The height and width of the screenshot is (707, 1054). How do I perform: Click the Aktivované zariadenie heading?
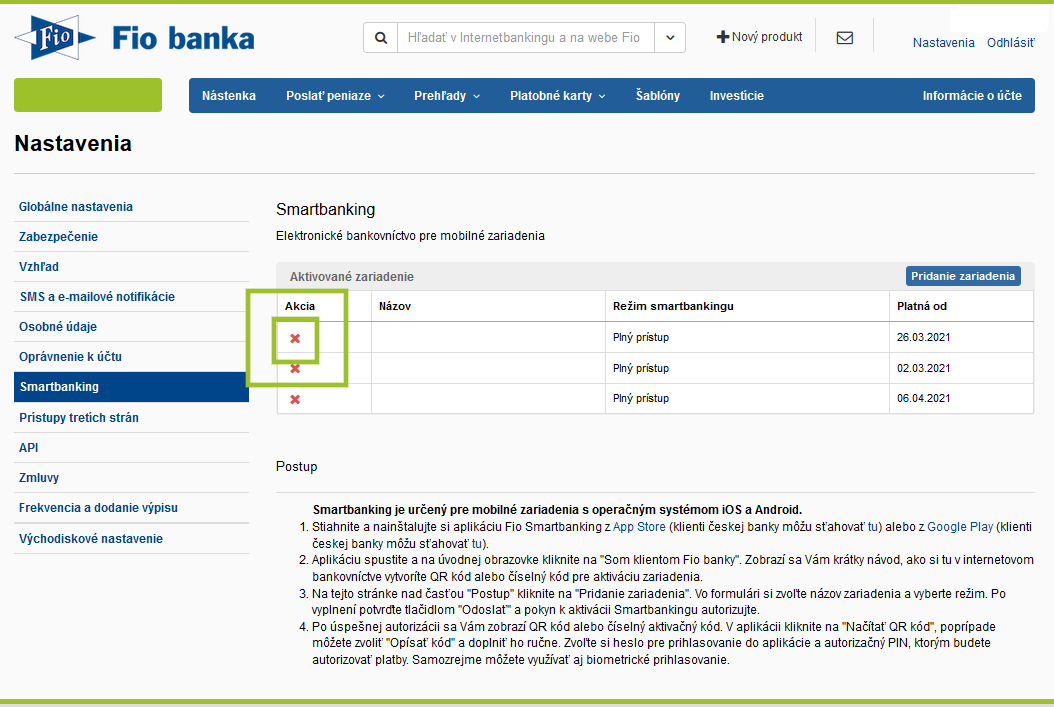coord(352,277)
